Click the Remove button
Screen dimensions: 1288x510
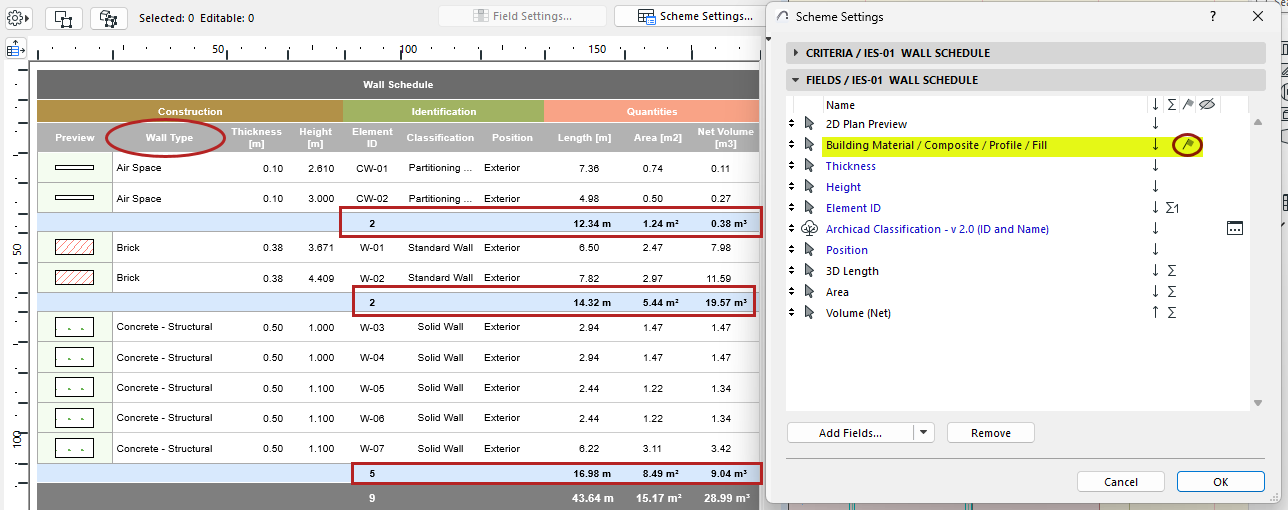[x=990, y=433]
